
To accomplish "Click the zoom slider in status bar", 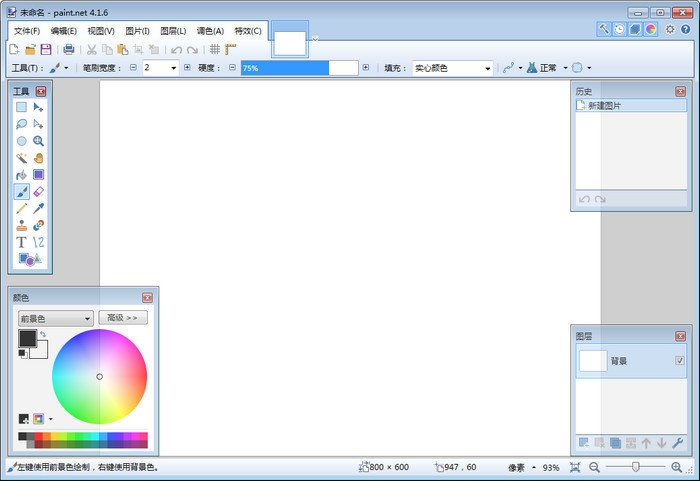I will (636, 467).
